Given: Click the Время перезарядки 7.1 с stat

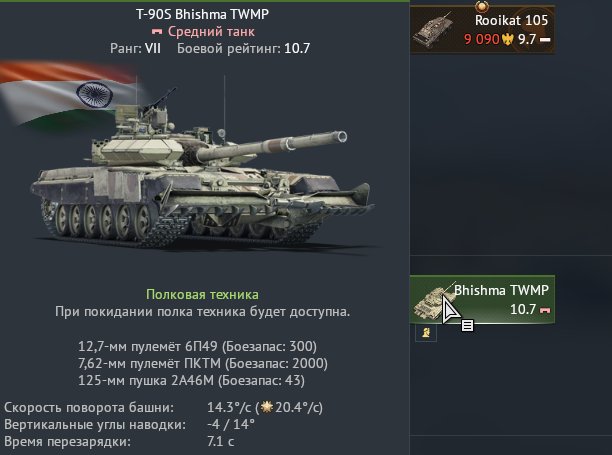Looking at the screenshot, I should [x=119, y=442].
